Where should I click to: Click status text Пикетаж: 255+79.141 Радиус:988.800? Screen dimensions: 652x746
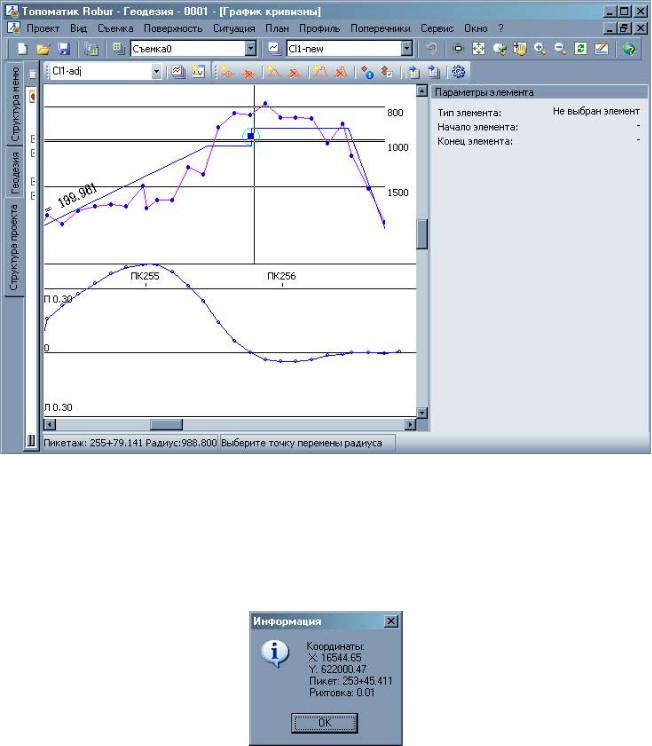click(x=130, y=443)
